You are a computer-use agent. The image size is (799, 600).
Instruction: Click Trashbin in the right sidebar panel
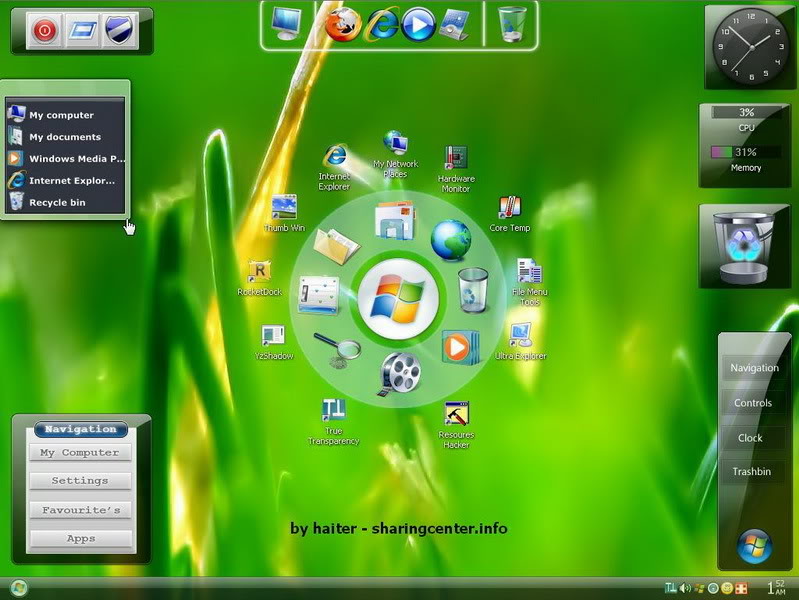click(752, 472)
